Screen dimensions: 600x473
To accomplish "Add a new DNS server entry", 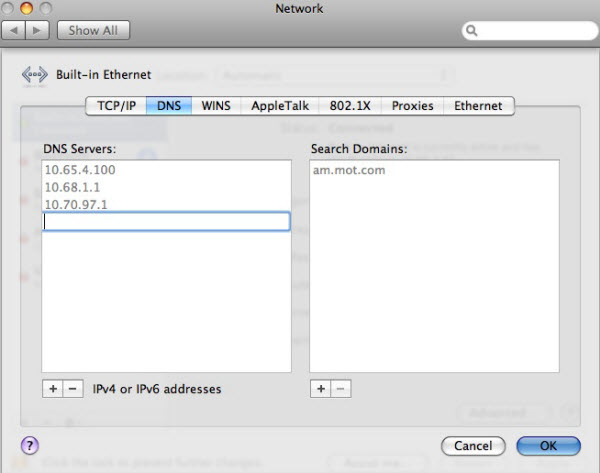I will [x=52, y=389].
